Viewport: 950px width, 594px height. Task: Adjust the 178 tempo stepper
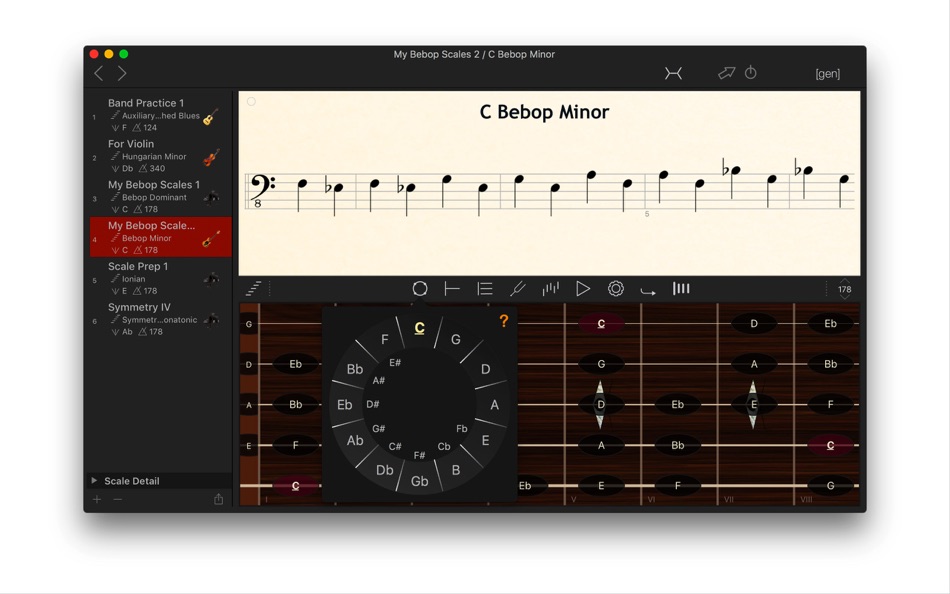pos(845,289)
